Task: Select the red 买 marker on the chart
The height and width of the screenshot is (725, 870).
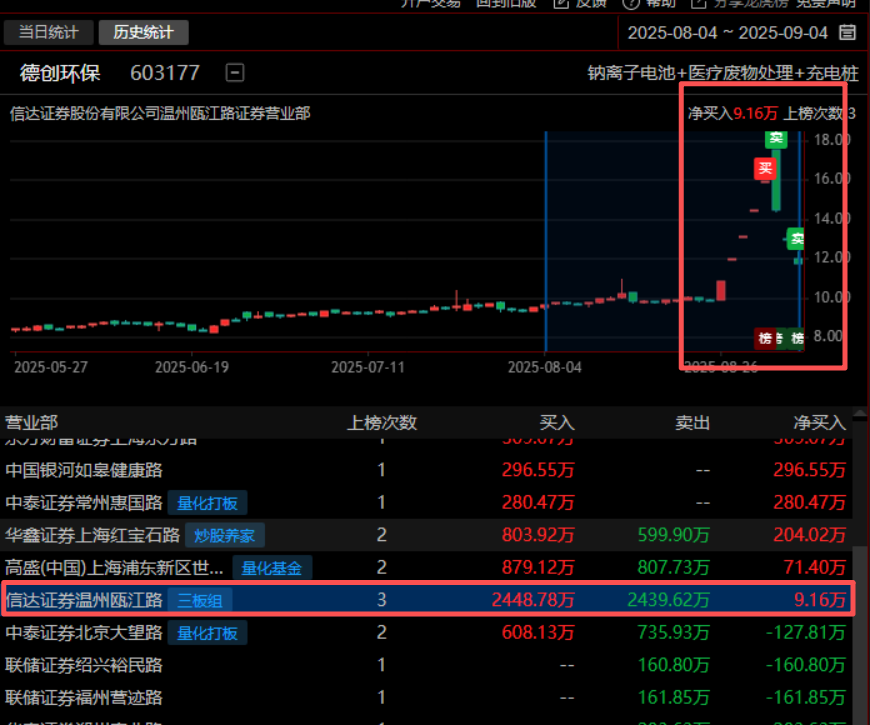Action: (x=765, y=169)
